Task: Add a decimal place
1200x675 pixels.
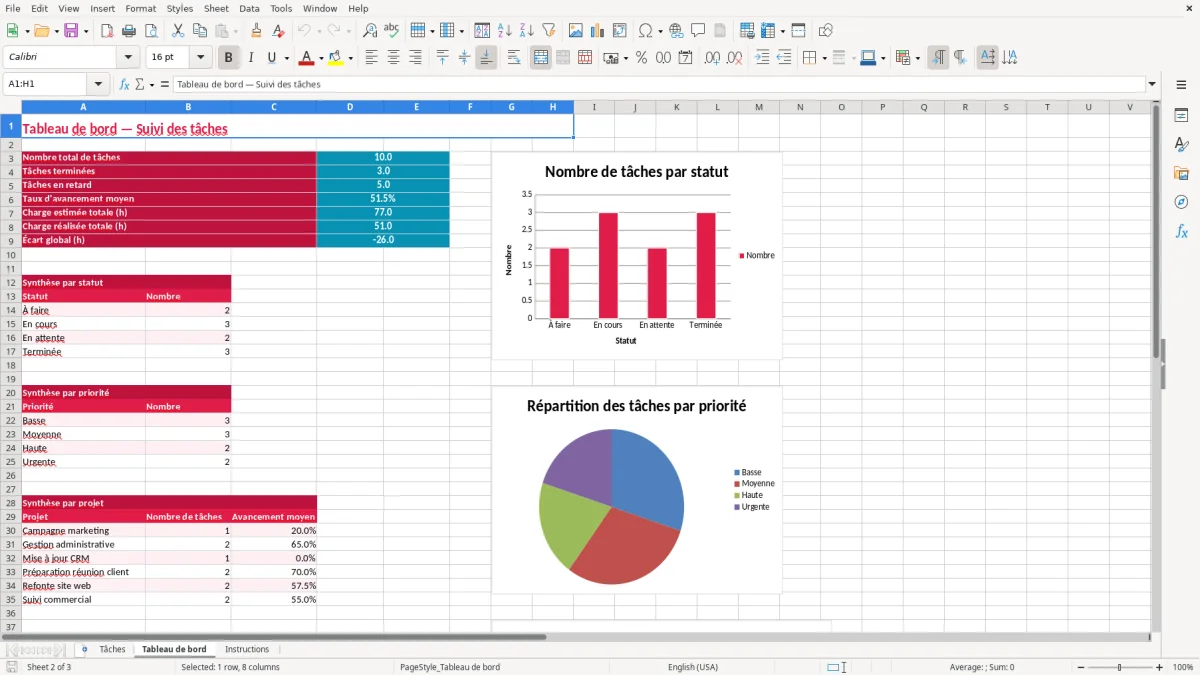Action: [x=713, y=58]
